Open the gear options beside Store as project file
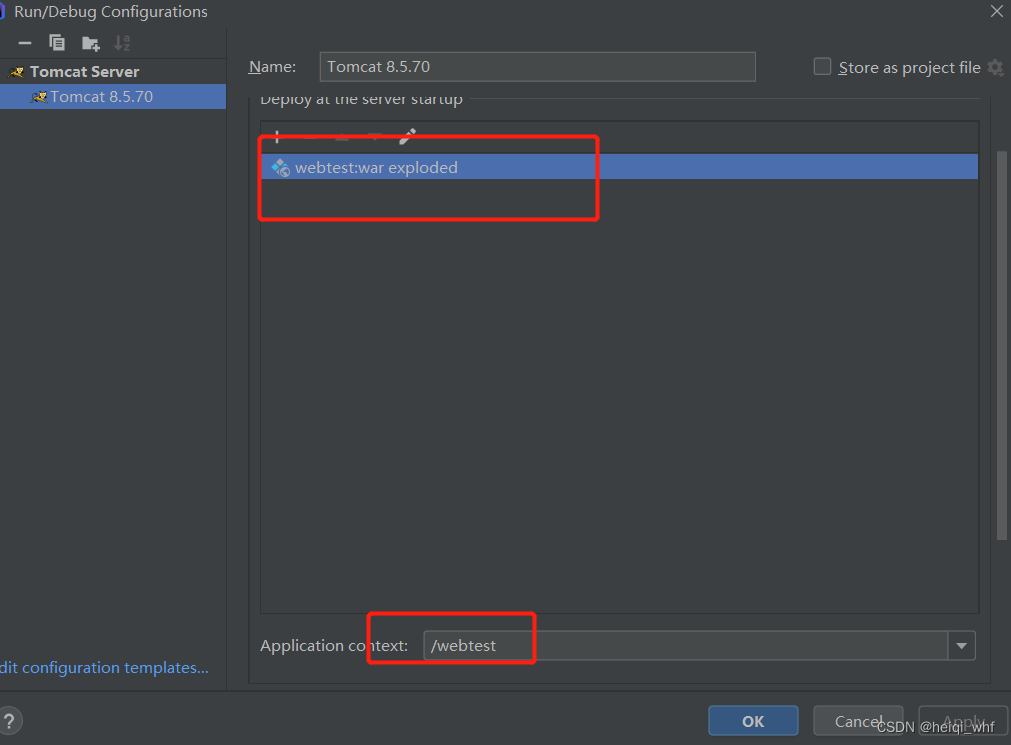Image resolution: width=1011 pixels, height=745 pixels. (x=996, y=67)
